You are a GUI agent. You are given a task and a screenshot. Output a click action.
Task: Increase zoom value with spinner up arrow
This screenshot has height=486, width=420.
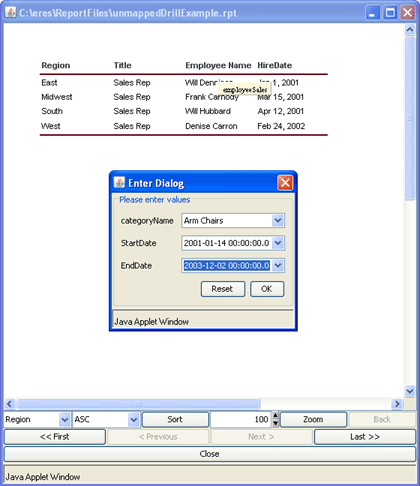click(275, 415)
